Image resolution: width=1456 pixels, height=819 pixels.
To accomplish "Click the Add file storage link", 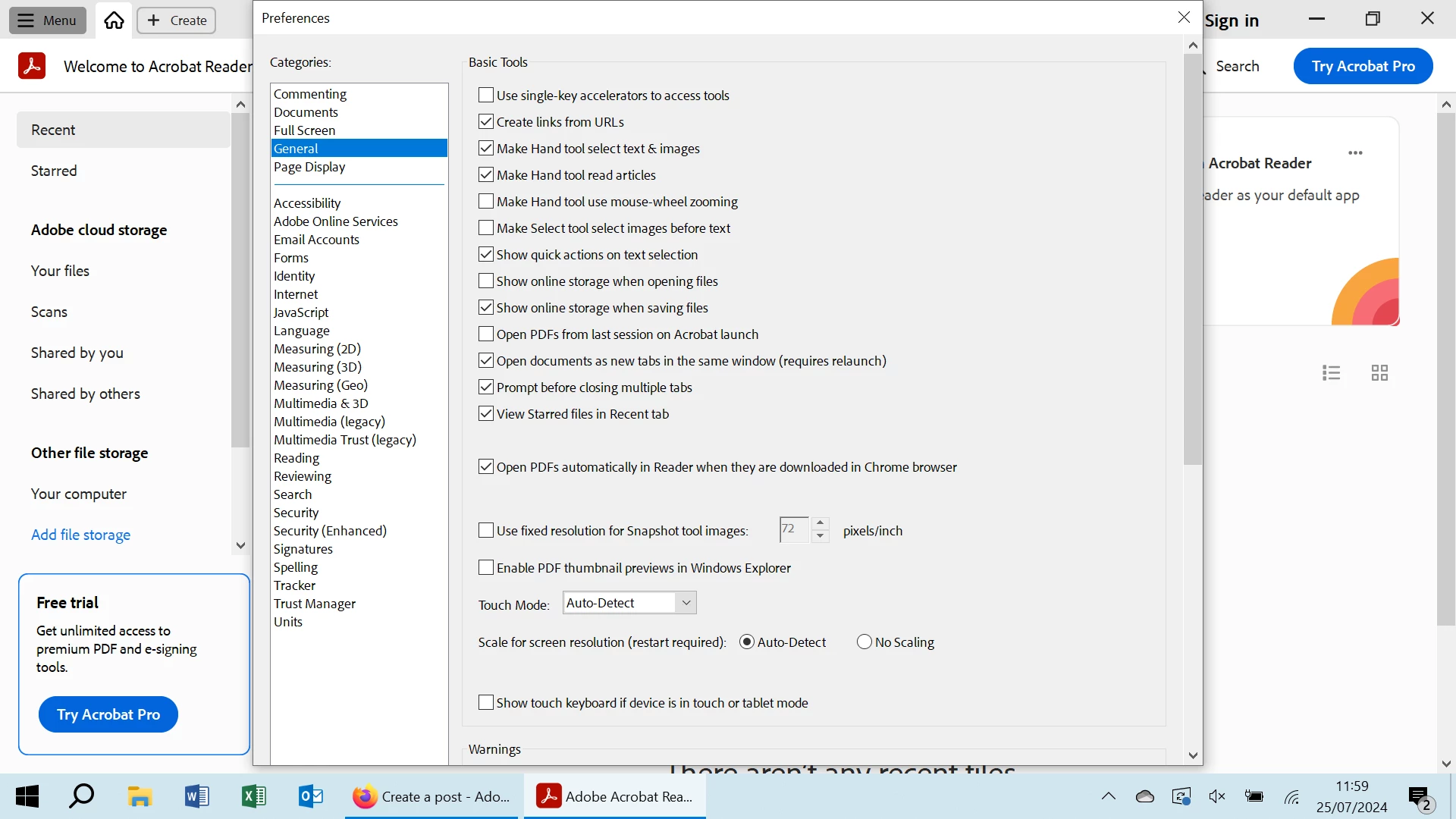I will [x=80, y=535].
